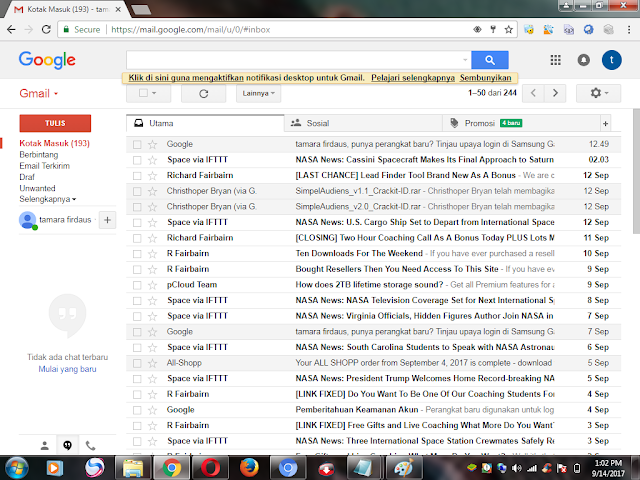Add a new inbox tab category
Image resolution: width=640 pixels, height=480 pixels.
pyautogui.click(x=605, y=123)
